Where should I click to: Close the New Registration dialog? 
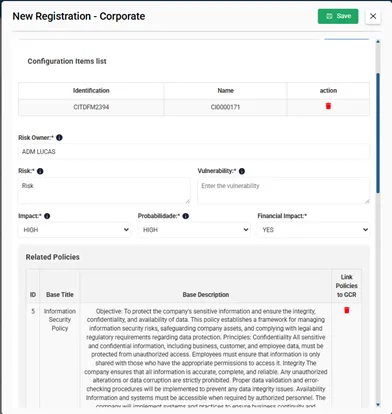click(373, 16)
